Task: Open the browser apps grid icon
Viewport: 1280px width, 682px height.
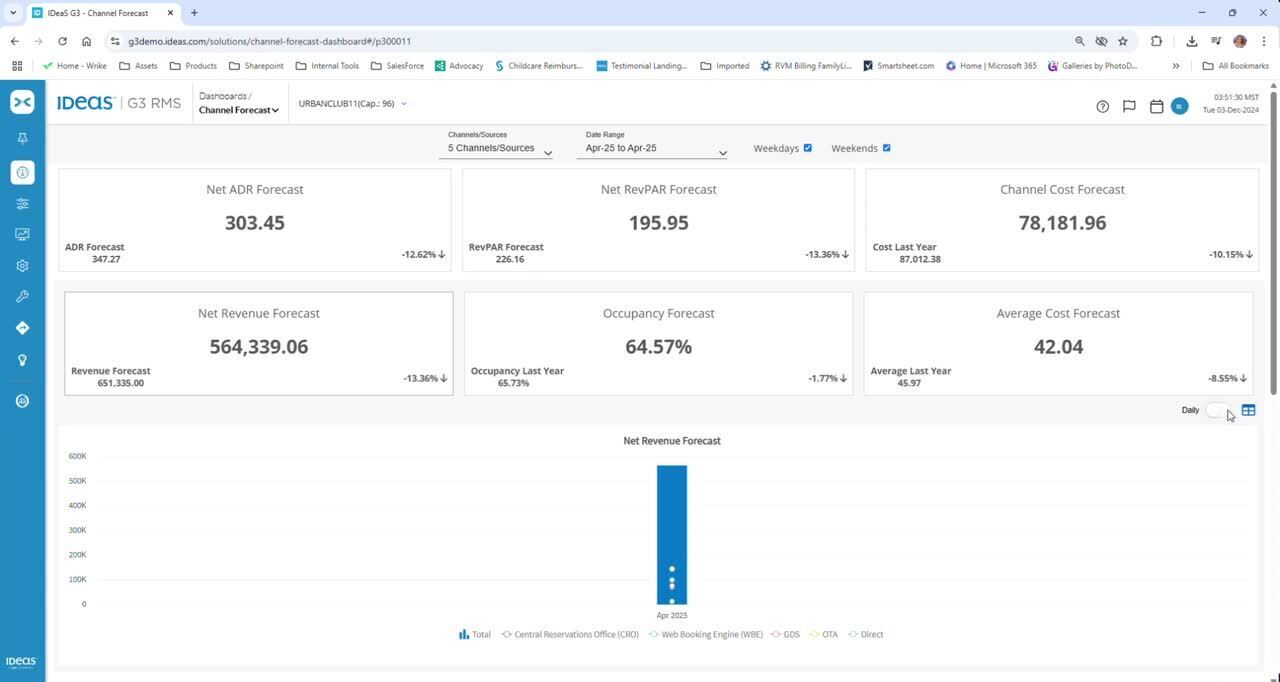Action: (17, 66)
